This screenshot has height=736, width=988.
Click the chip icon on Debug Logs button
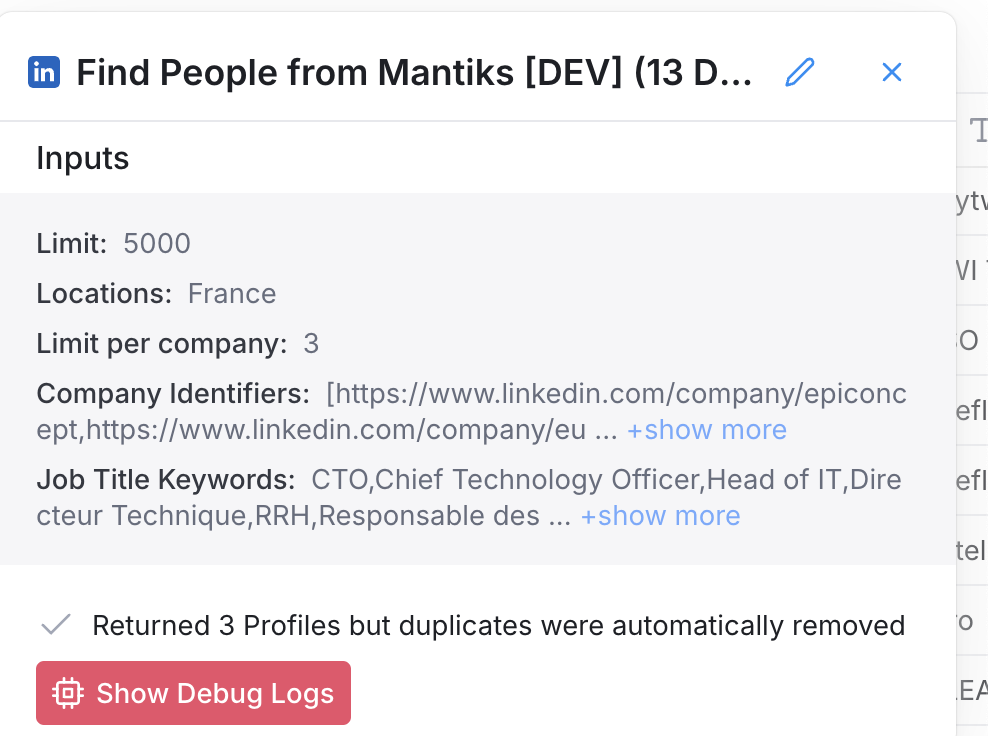(x=67, y=693)
